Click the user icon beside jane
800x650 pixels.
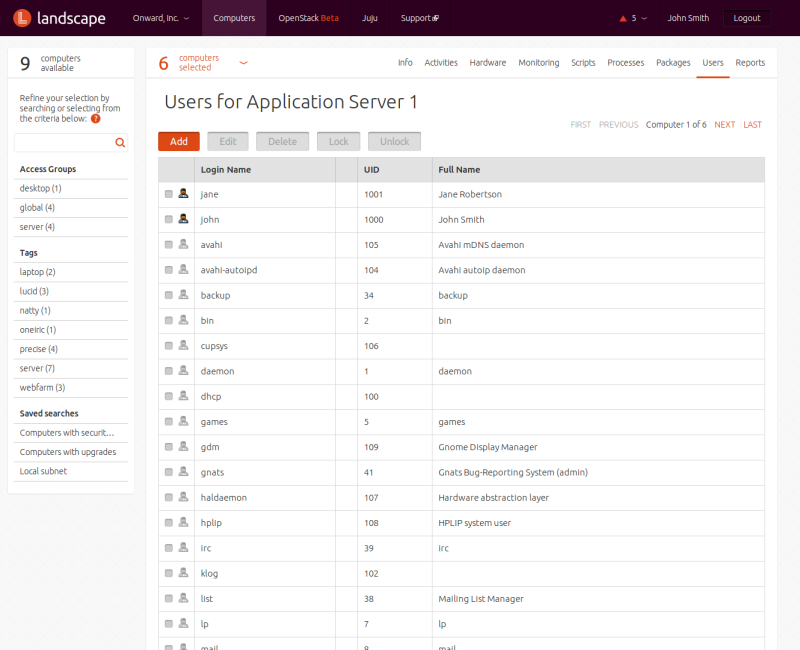point(183,194)
